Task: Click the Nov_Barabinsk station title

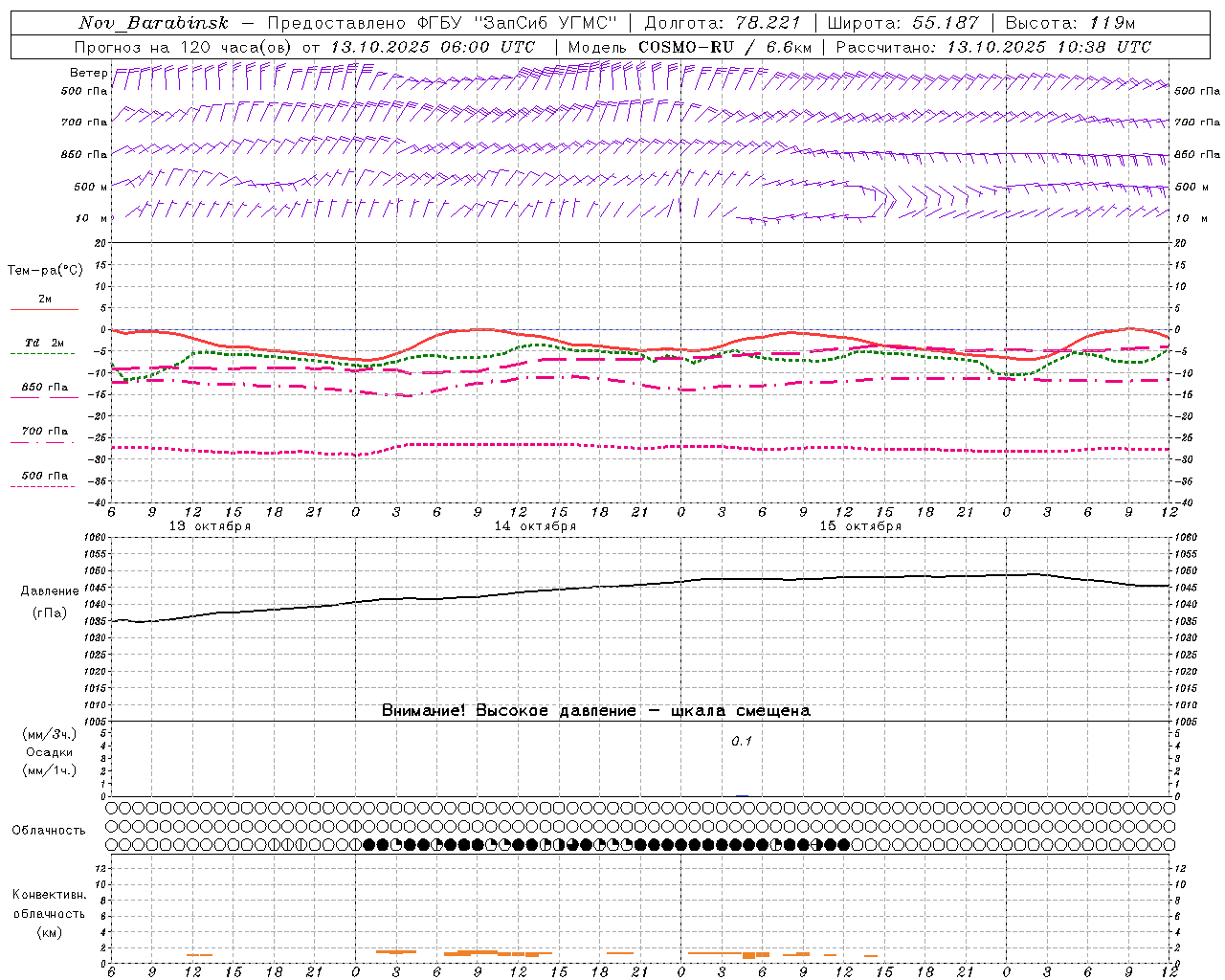Action: click(x=153, y=23)
